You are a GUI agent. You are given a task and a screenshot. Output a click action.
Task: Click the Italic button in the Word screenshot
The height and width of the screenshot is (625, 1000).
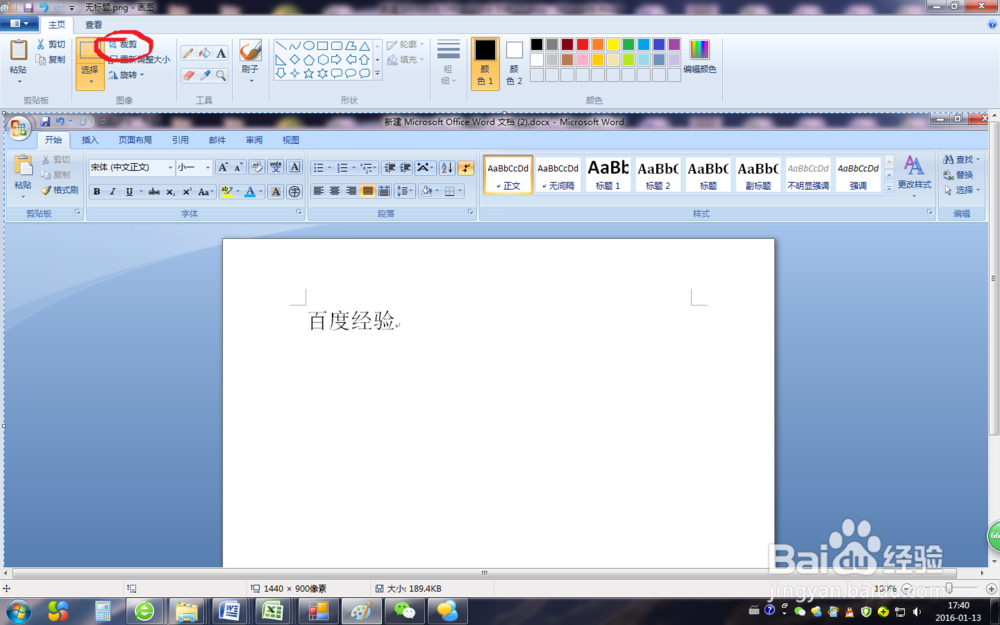(x=113, y=191)
